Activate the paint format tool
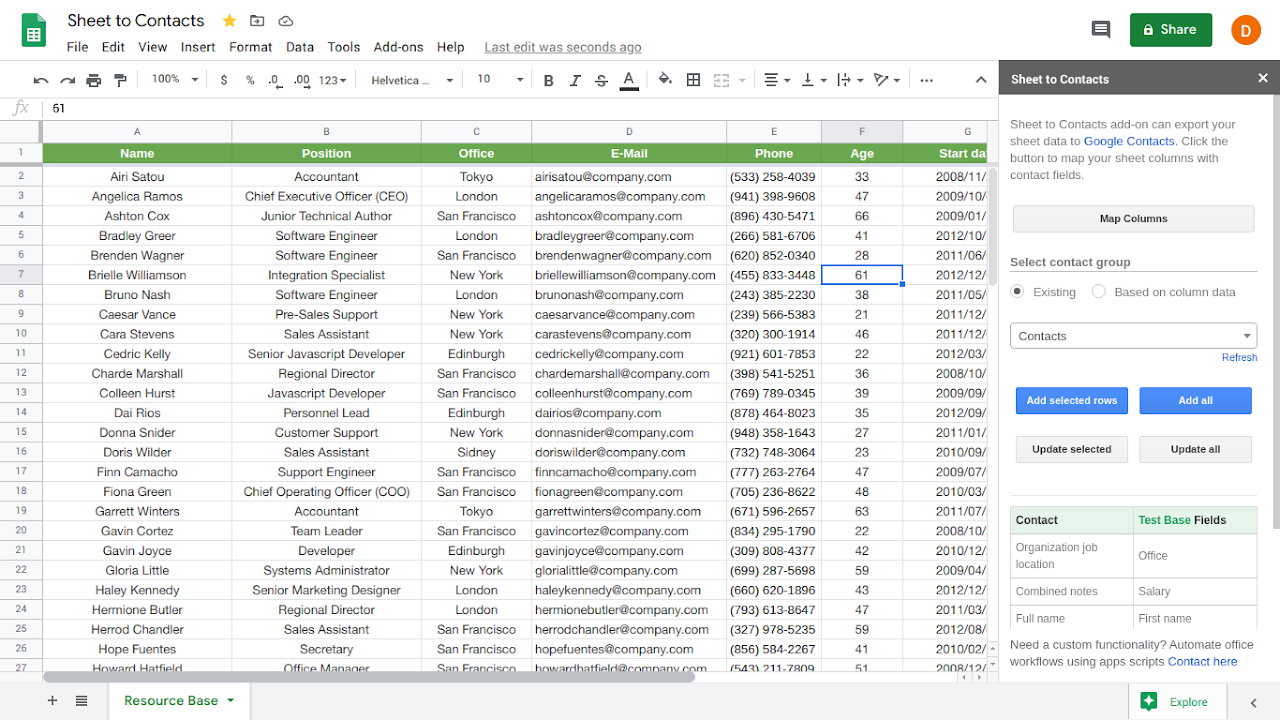The image size is (1280, 720). coord(121,80)
